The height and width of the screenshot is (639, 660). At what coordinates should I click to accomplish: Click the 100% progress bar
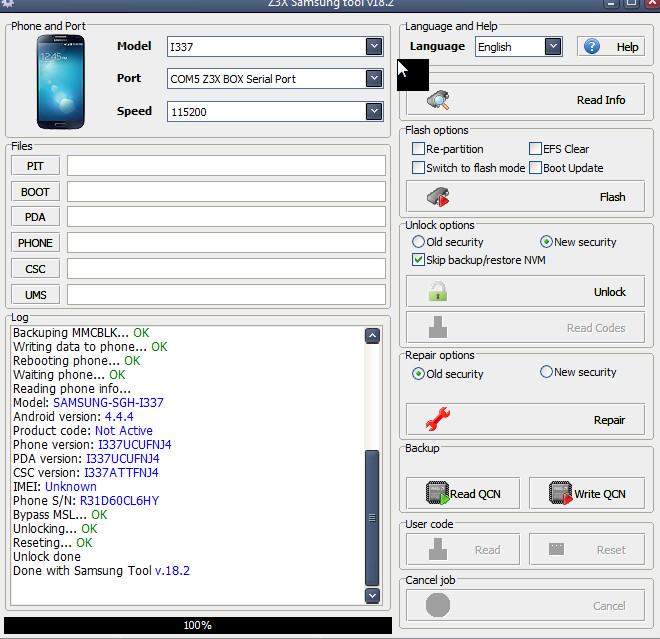tap(198, 625)
